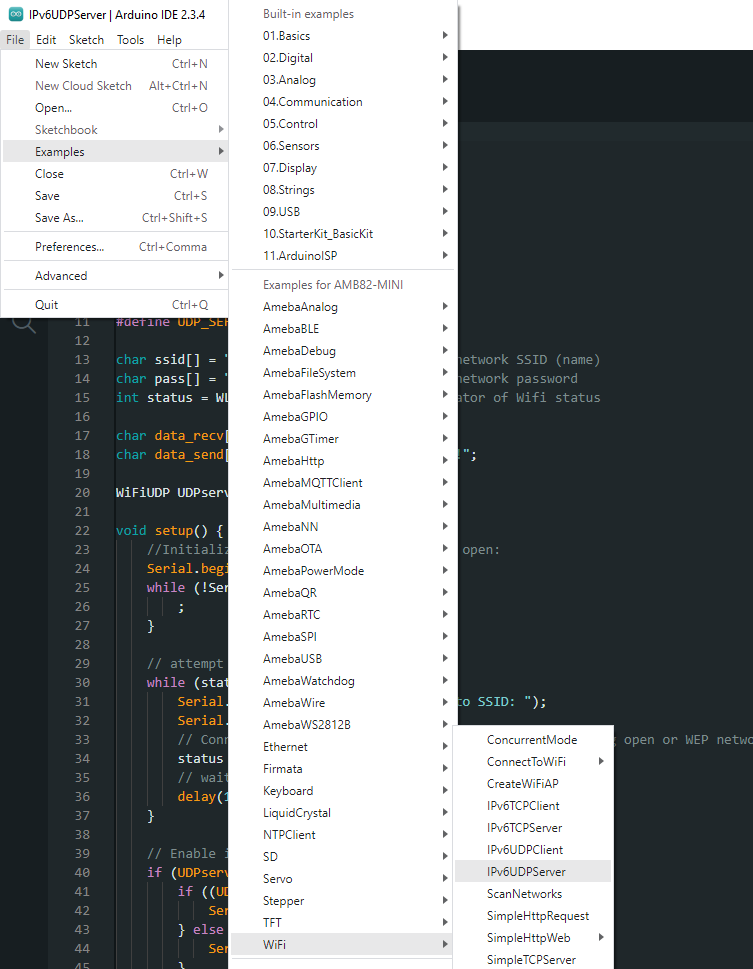Click Preferences... in the File menu

point(69,247)
